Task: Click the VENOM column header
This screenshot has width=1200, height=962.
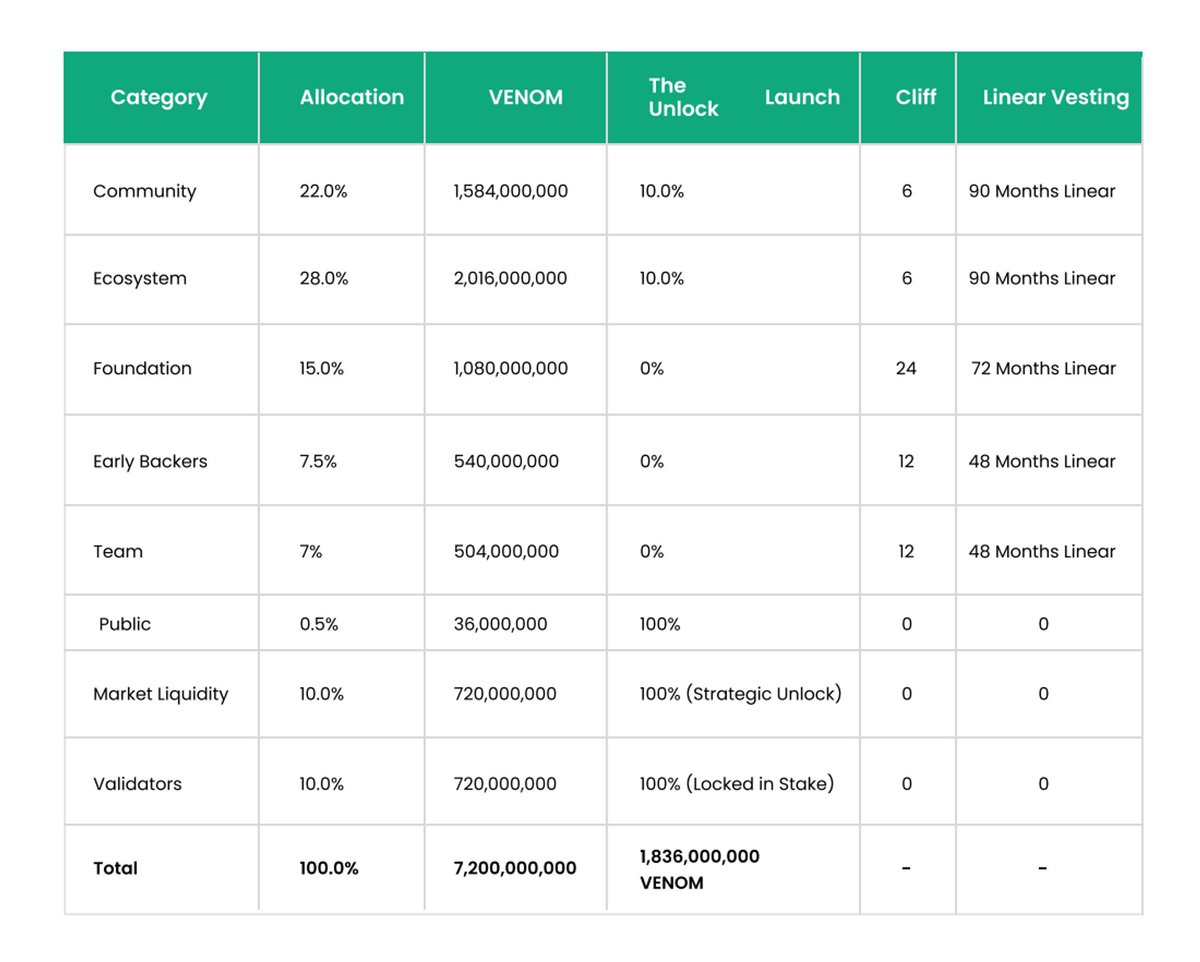Action: point(526,97)
